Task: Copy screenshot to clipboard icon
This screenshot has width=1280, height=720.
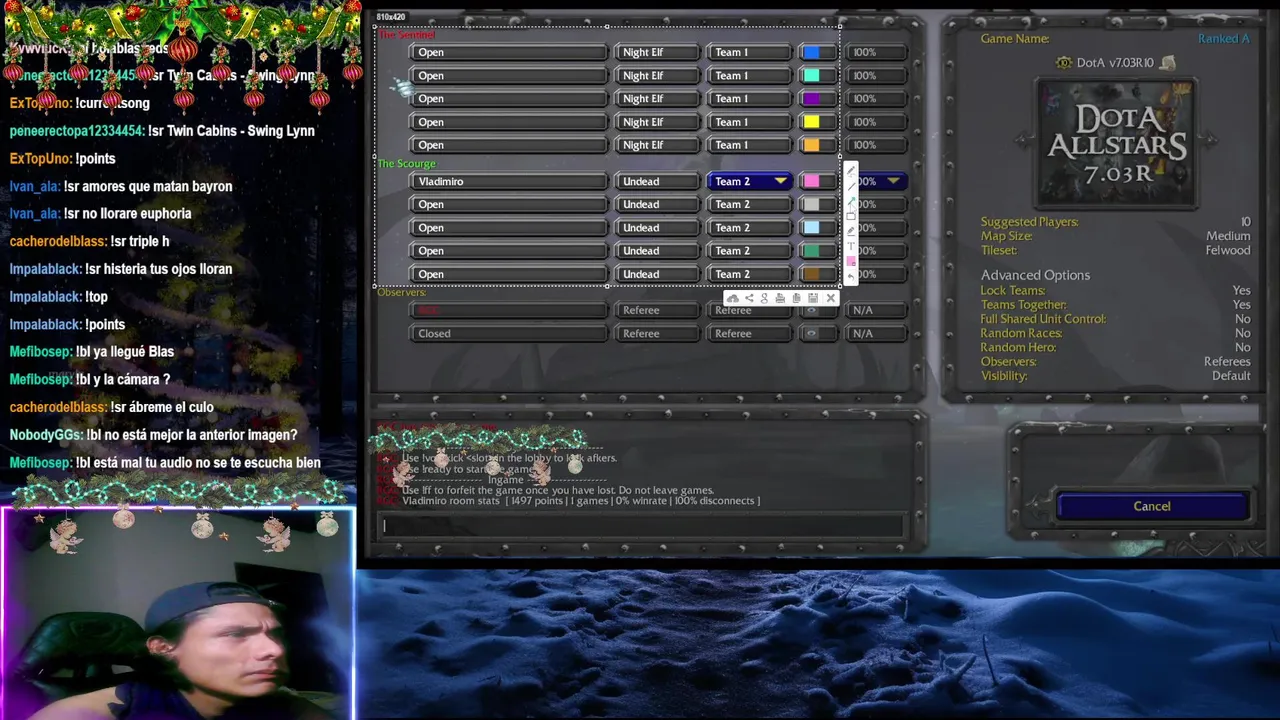Action: (796, 298)
